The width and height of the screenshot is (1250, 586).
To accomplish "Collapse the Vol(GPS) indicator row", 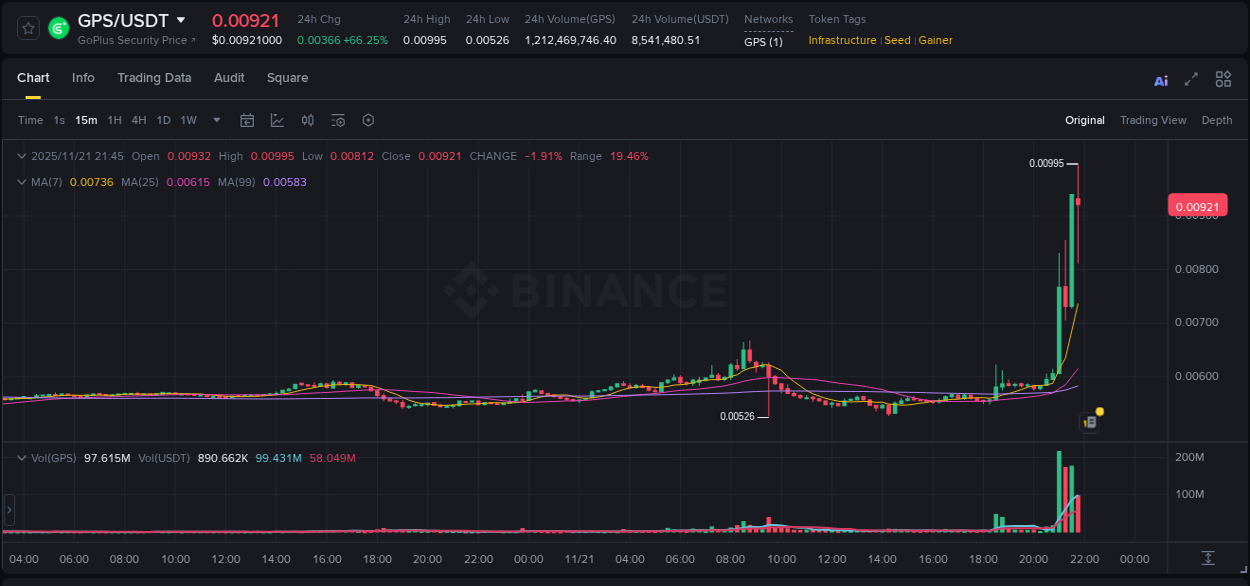I will pos(21,458).
